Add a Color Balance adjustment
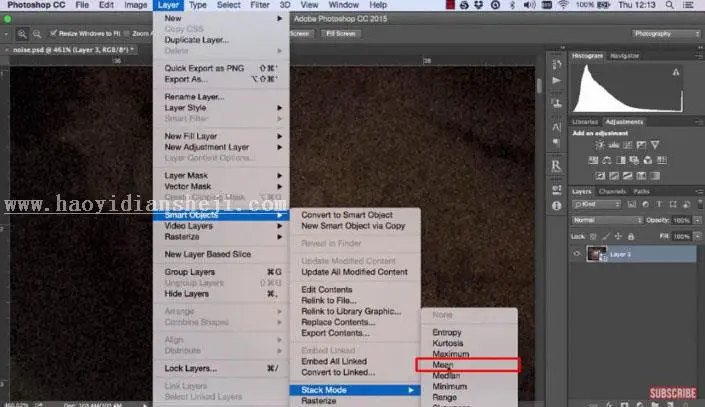705x407 pixels. pyautogui.click(x=607, y=160)
